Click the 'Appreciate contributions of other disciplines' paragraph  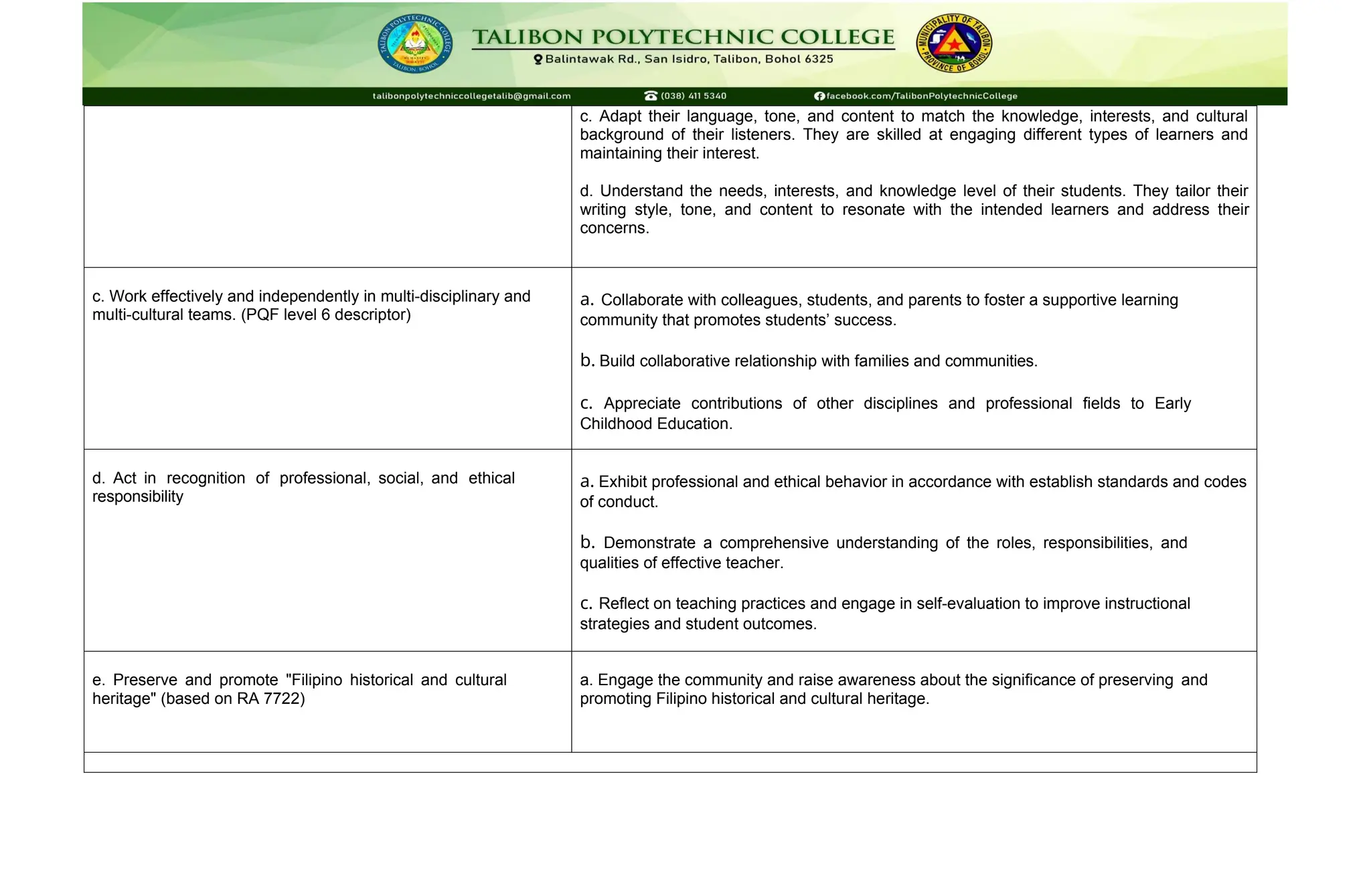(x=885, y=413)
